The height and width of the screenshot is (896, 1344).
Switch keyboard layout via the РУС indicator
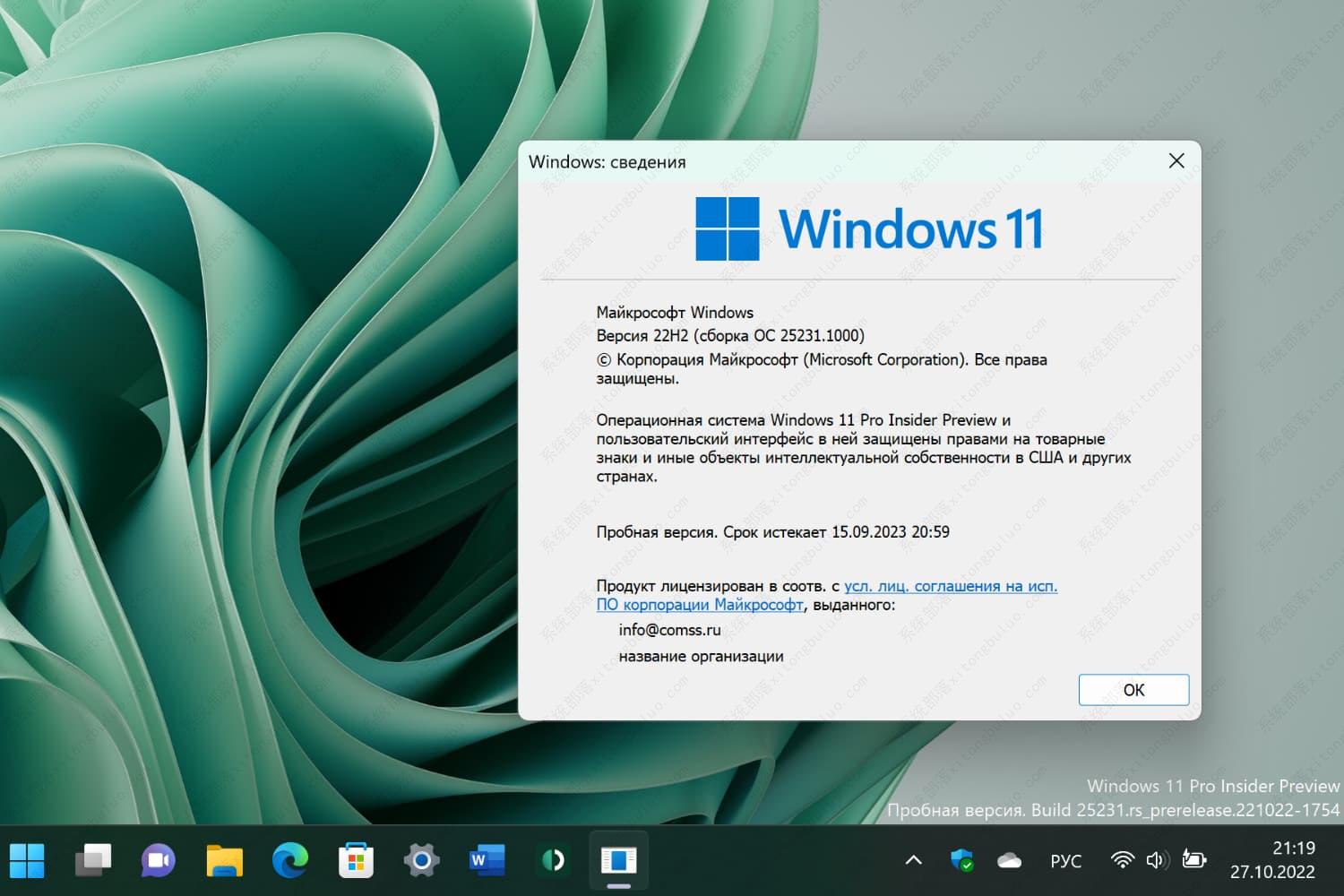pyautogui.click(x=1065, y=859)
